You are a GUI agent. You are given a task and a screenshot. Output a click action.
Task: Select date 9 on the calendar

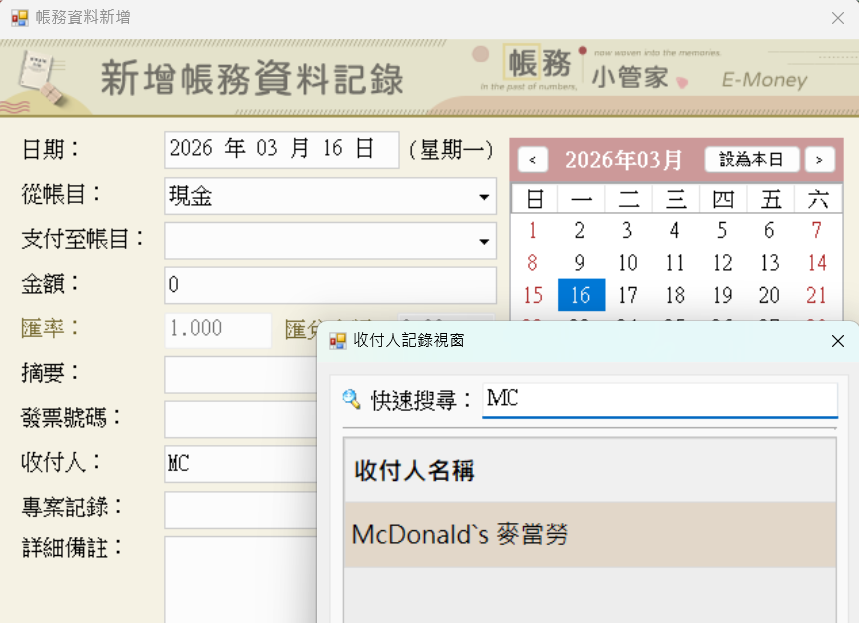[x=581, y=263]
